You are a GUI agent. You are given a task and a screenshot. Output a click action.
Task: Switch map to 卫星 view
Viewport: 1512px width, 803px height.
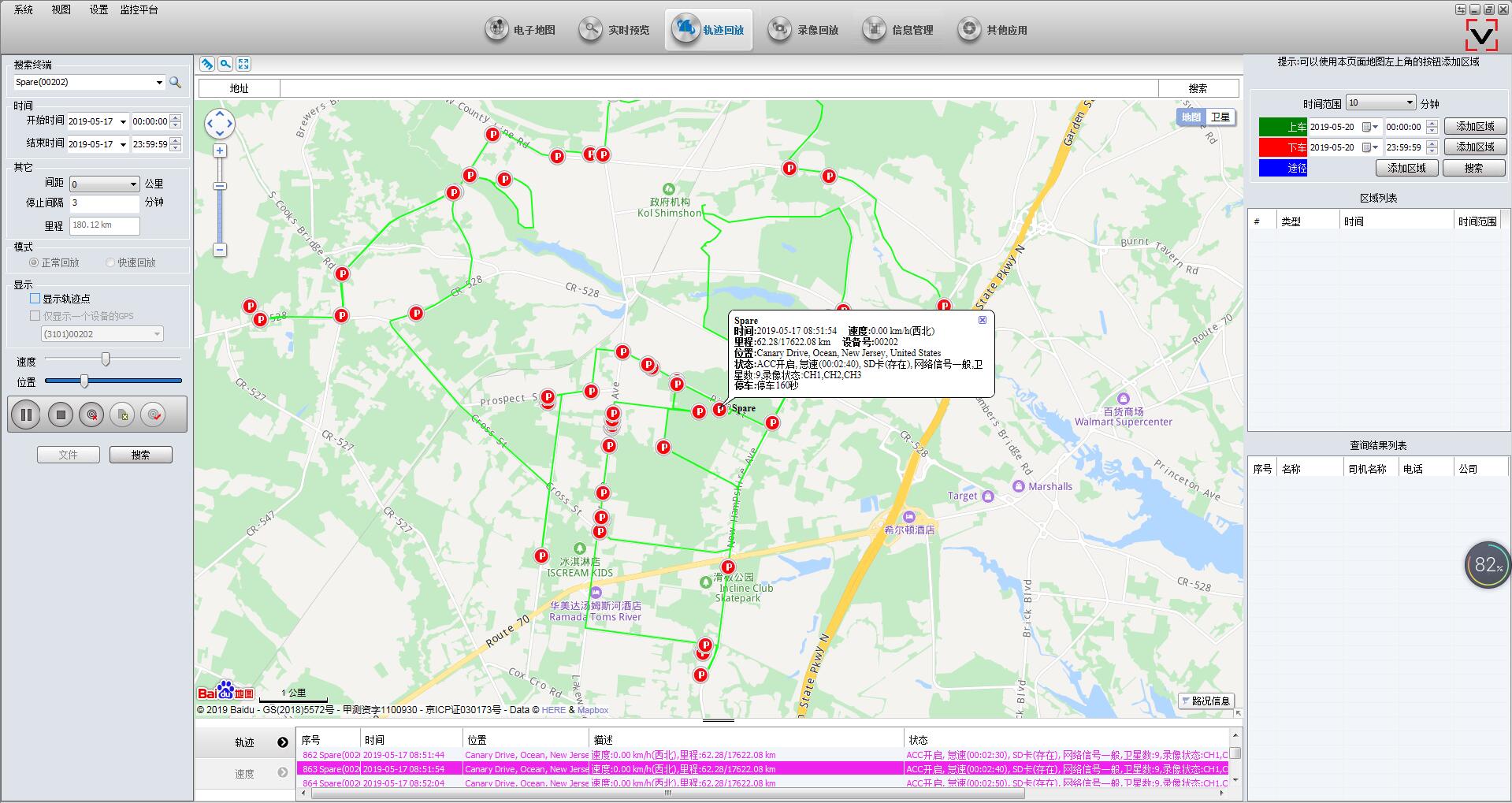click(1220, 117)
